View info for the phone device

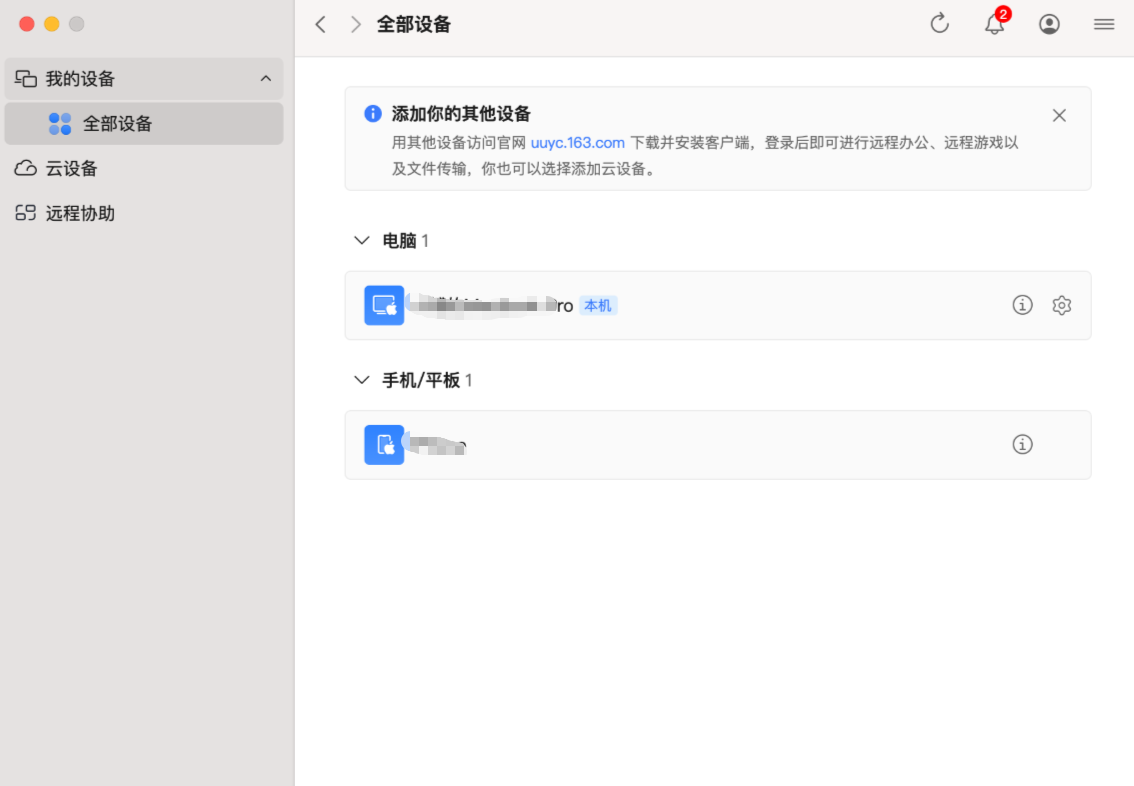[x=1022, y=445]
